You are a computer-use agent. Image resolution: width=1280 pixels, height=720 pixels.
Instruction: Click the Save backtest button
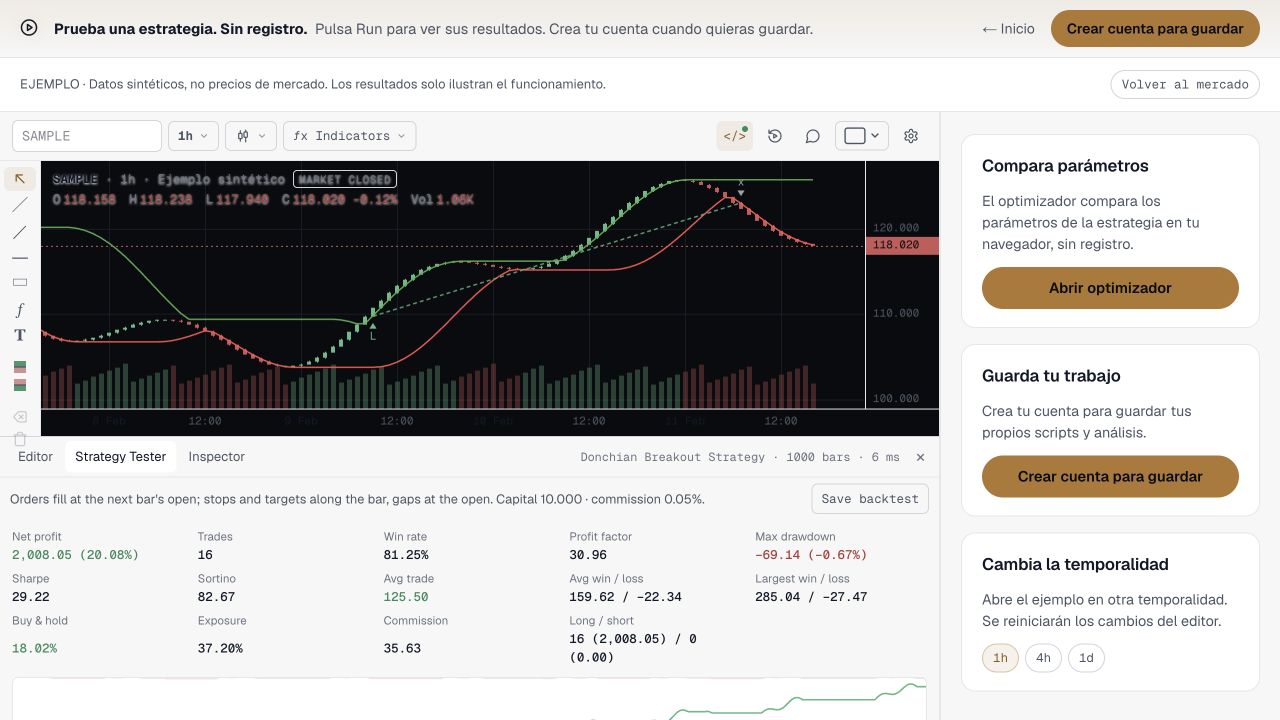click(x=870, y=499)
